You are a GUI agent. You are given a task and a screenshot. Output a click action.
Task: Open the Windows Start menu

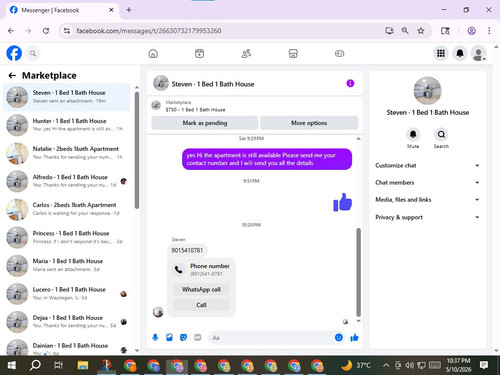pos(12,365)
